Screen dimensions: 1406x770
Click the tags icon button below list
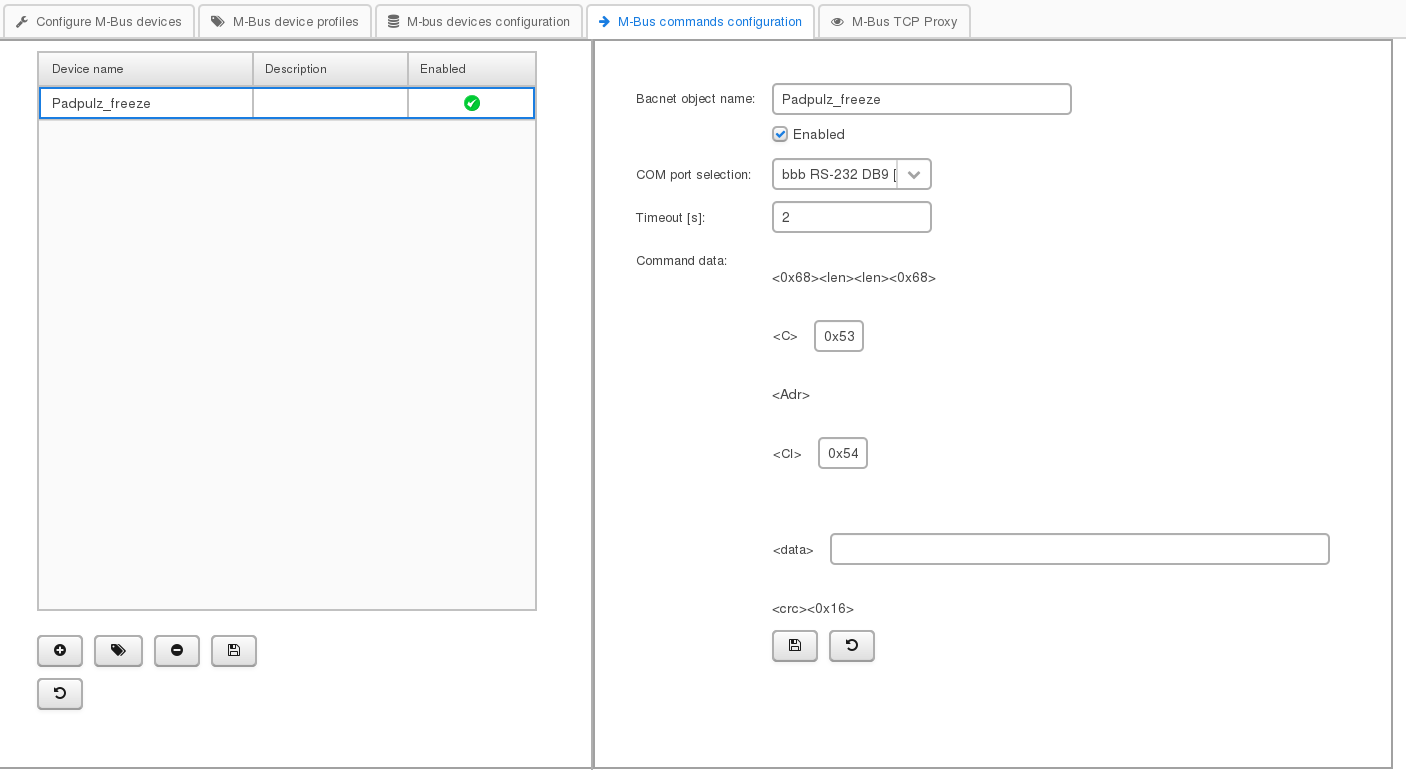click(x=118, y=651)
